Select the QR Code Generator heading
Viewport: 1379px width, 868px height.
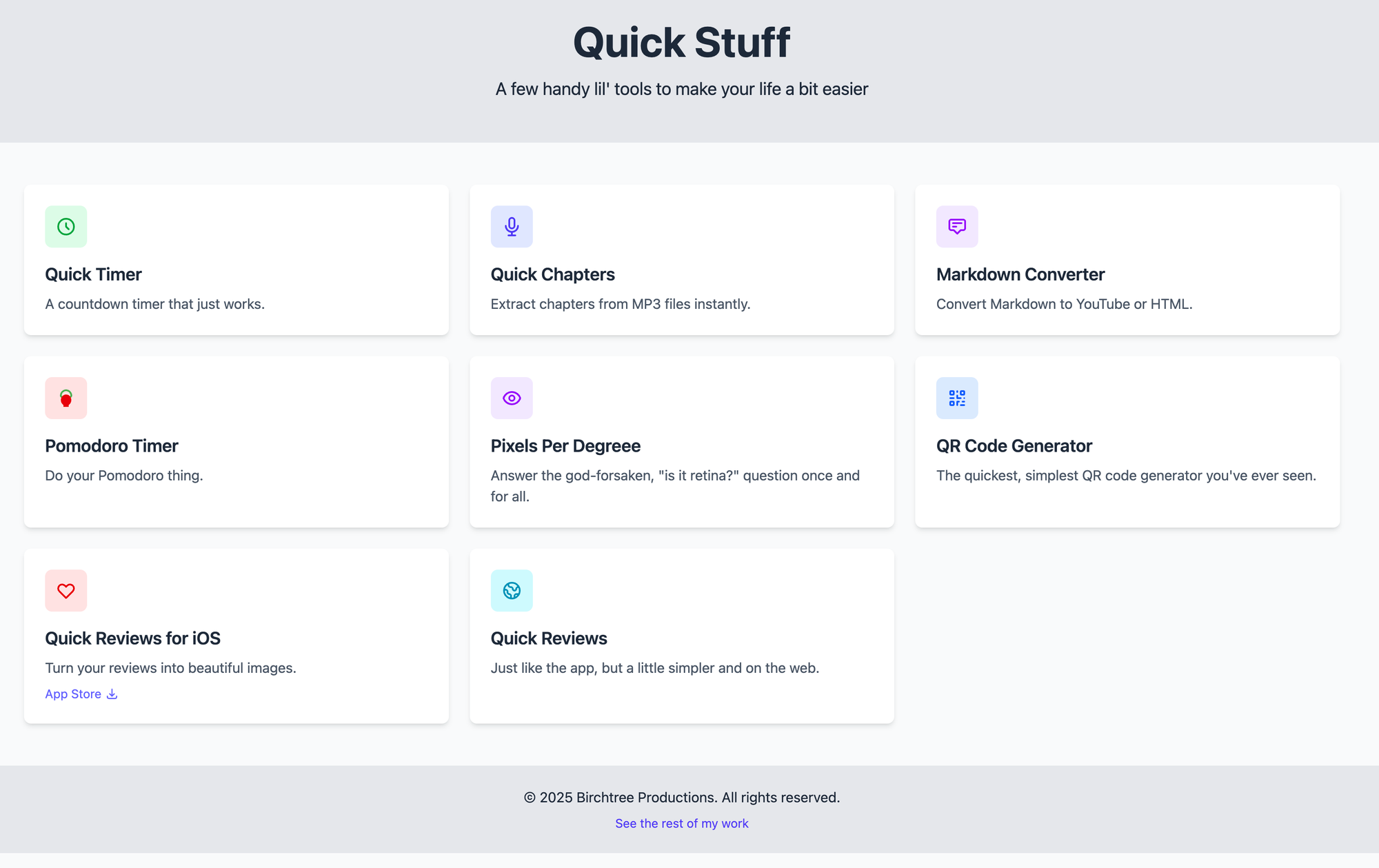pyautogui.click(x=1014, y=446)
